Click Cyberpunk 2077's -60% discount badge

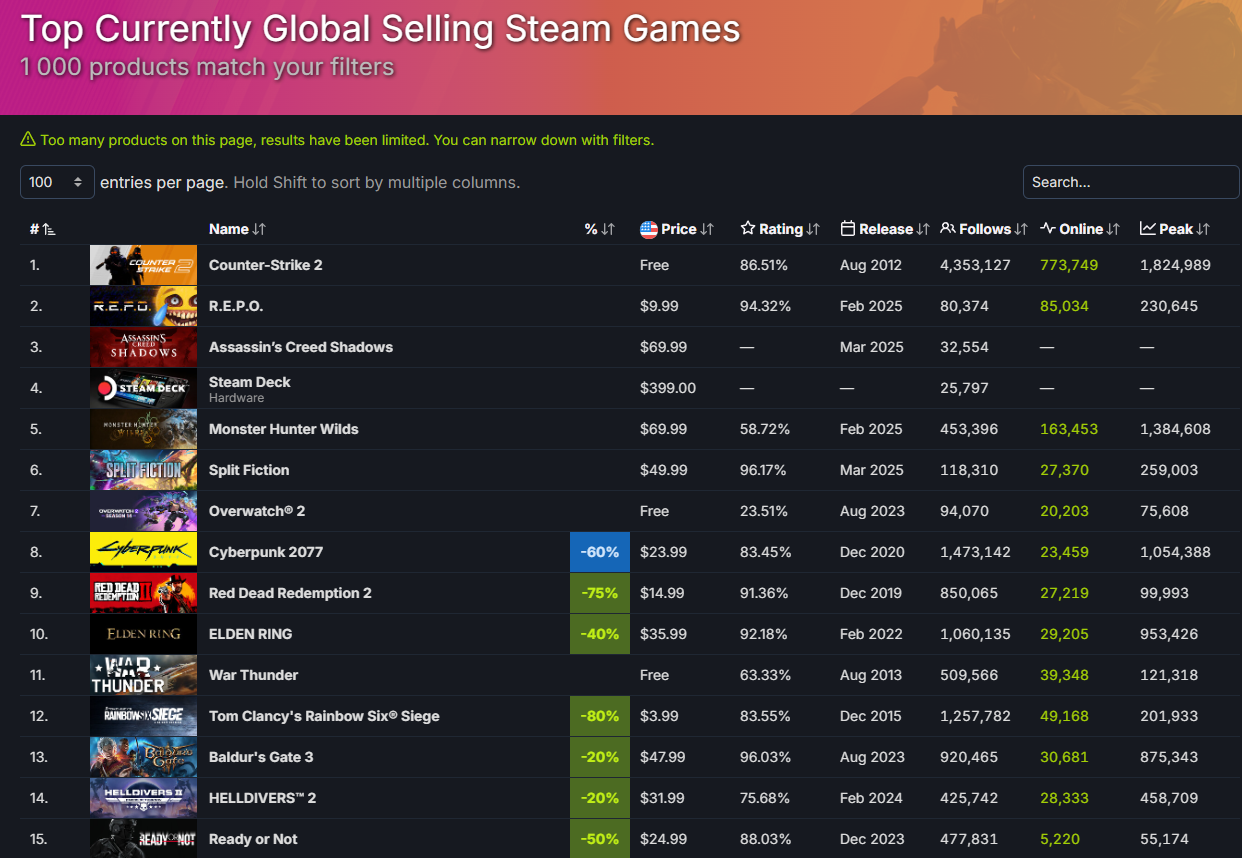pyautogui.click(x=600, y=552)
